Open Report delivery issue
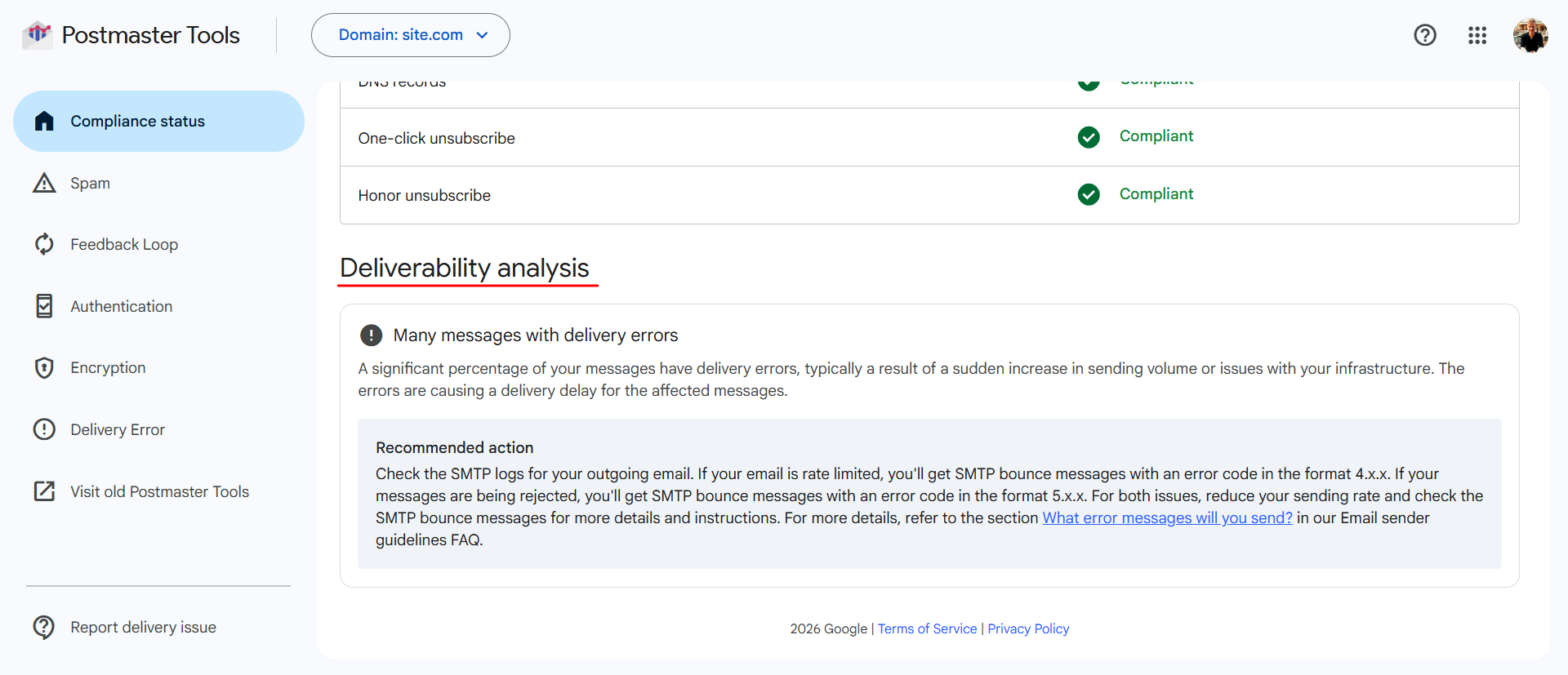This screenshot has height=675, width=1568. [x=144, y=627]
